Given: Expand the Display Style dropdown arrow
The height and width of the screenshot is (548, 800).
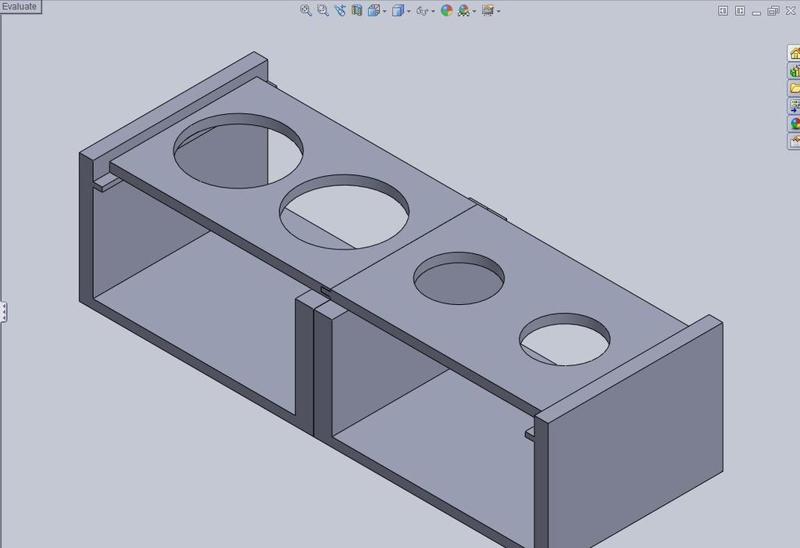Looking at the screenshot, I should [x=409, y=11].
